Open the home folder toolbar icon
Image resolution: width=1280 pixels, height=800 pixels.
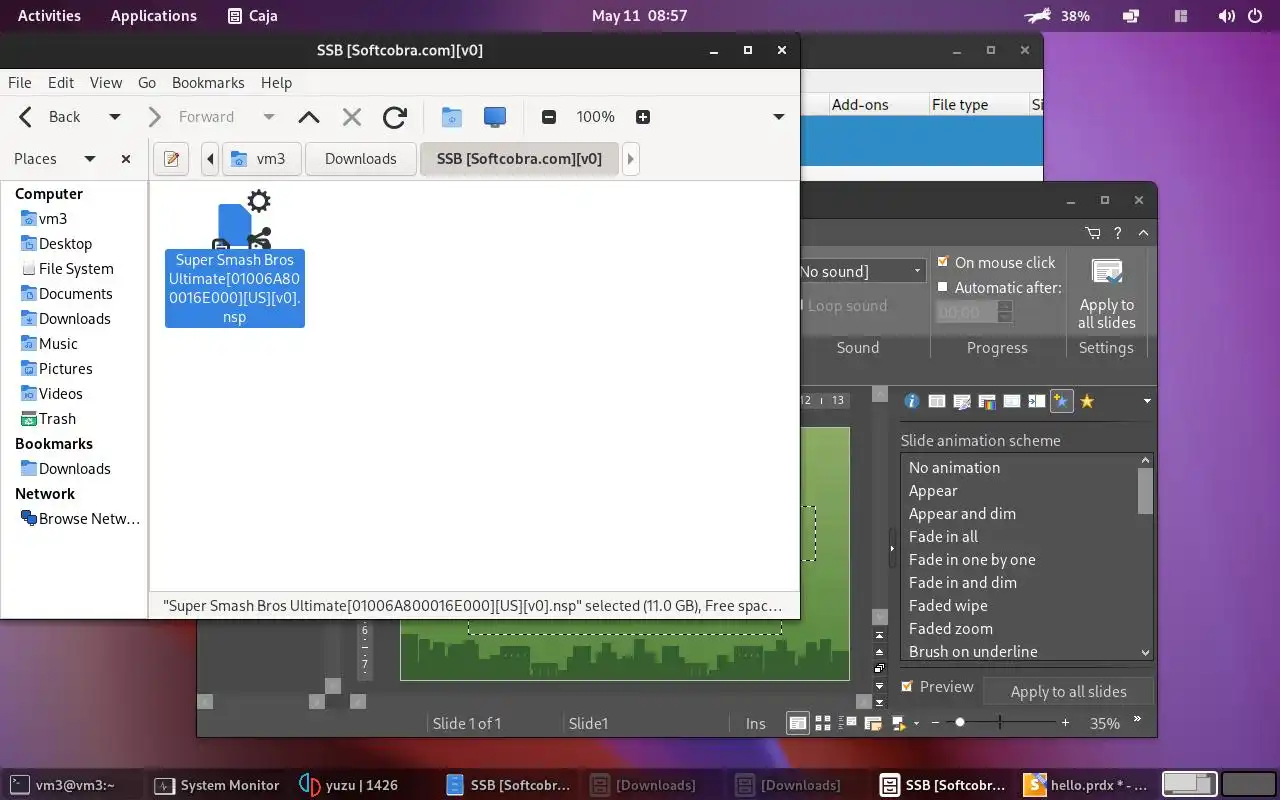(x=451, y=117)
